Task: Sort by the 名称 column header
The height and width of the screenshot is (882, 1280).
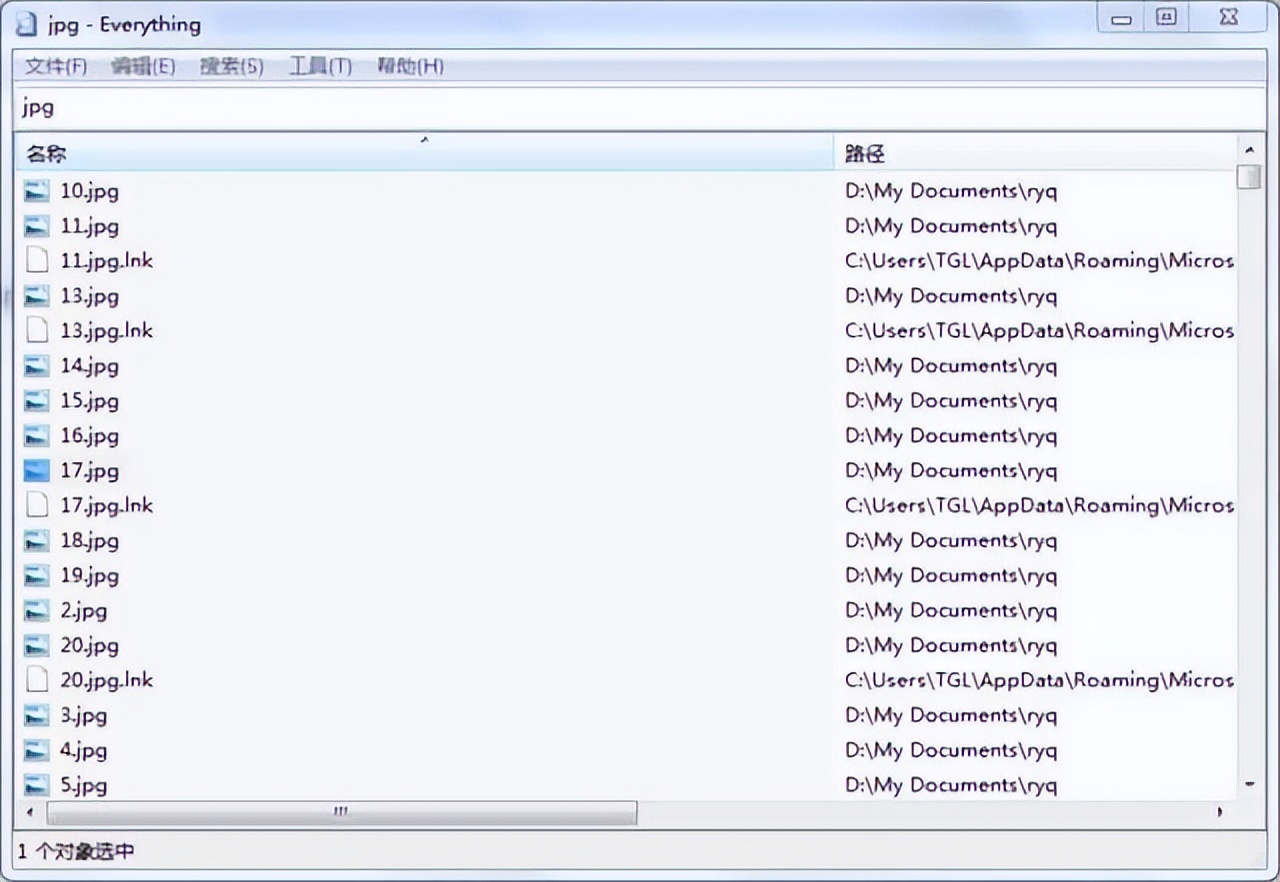Action: [425, 153]
